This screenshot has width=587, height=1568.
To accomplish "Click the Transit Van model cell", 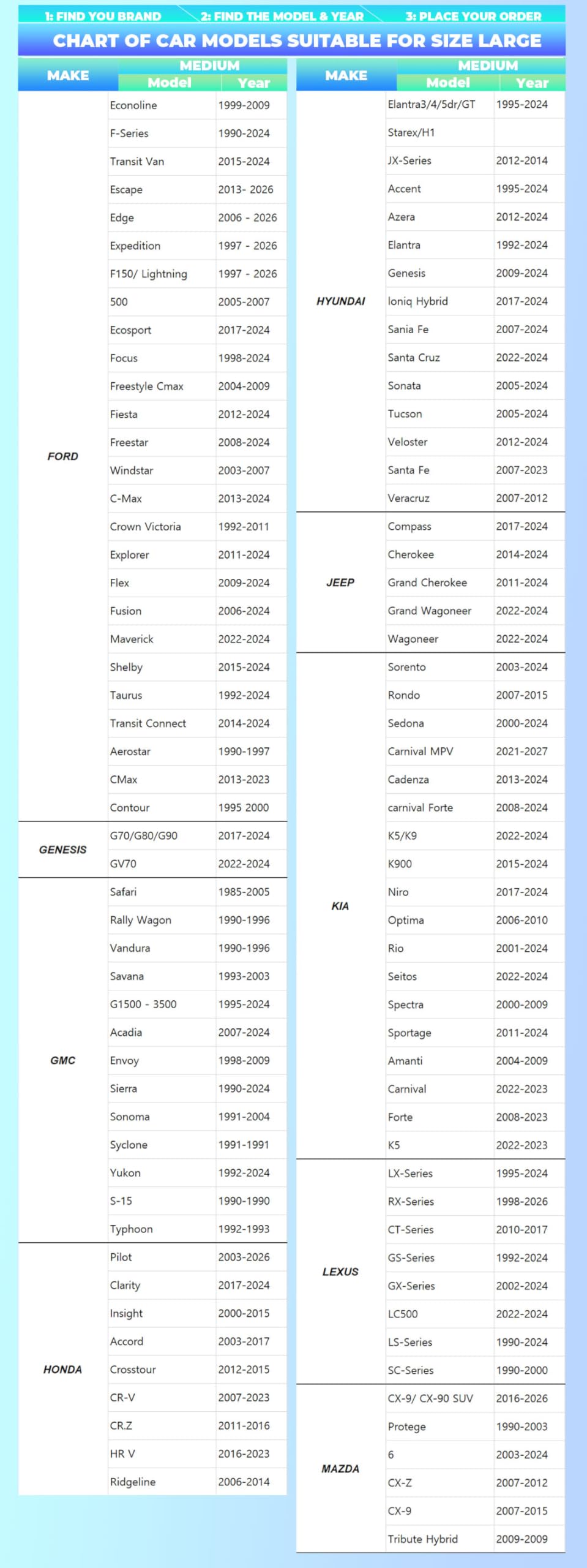I will [137, 161].
